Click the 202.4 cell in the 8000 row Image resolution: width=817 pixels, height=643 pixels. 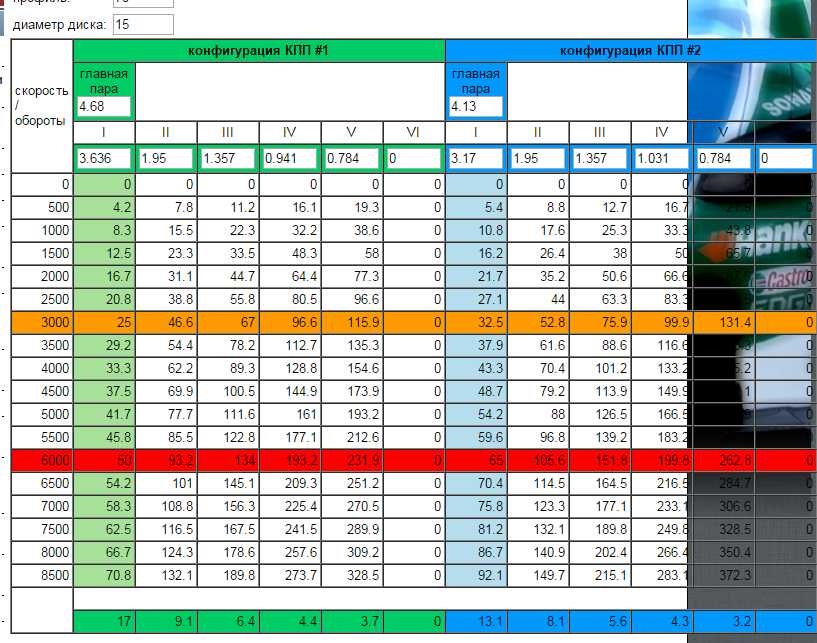[x=600, y=552]
